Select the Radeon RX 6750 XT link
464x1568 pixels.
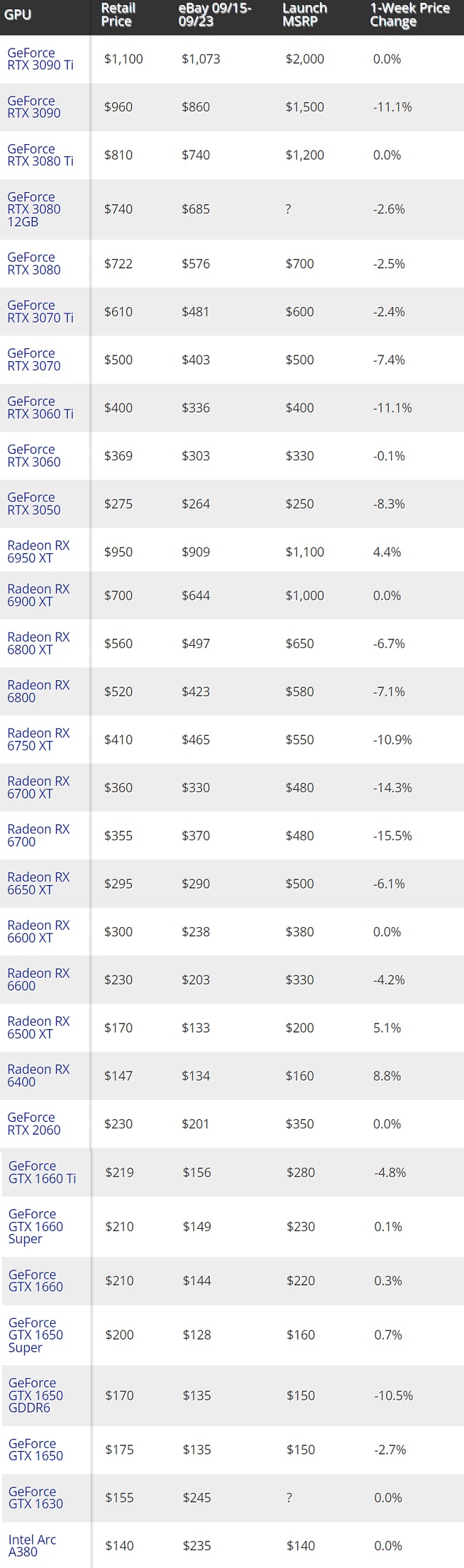pyautogui.click(x=39, y=739)
